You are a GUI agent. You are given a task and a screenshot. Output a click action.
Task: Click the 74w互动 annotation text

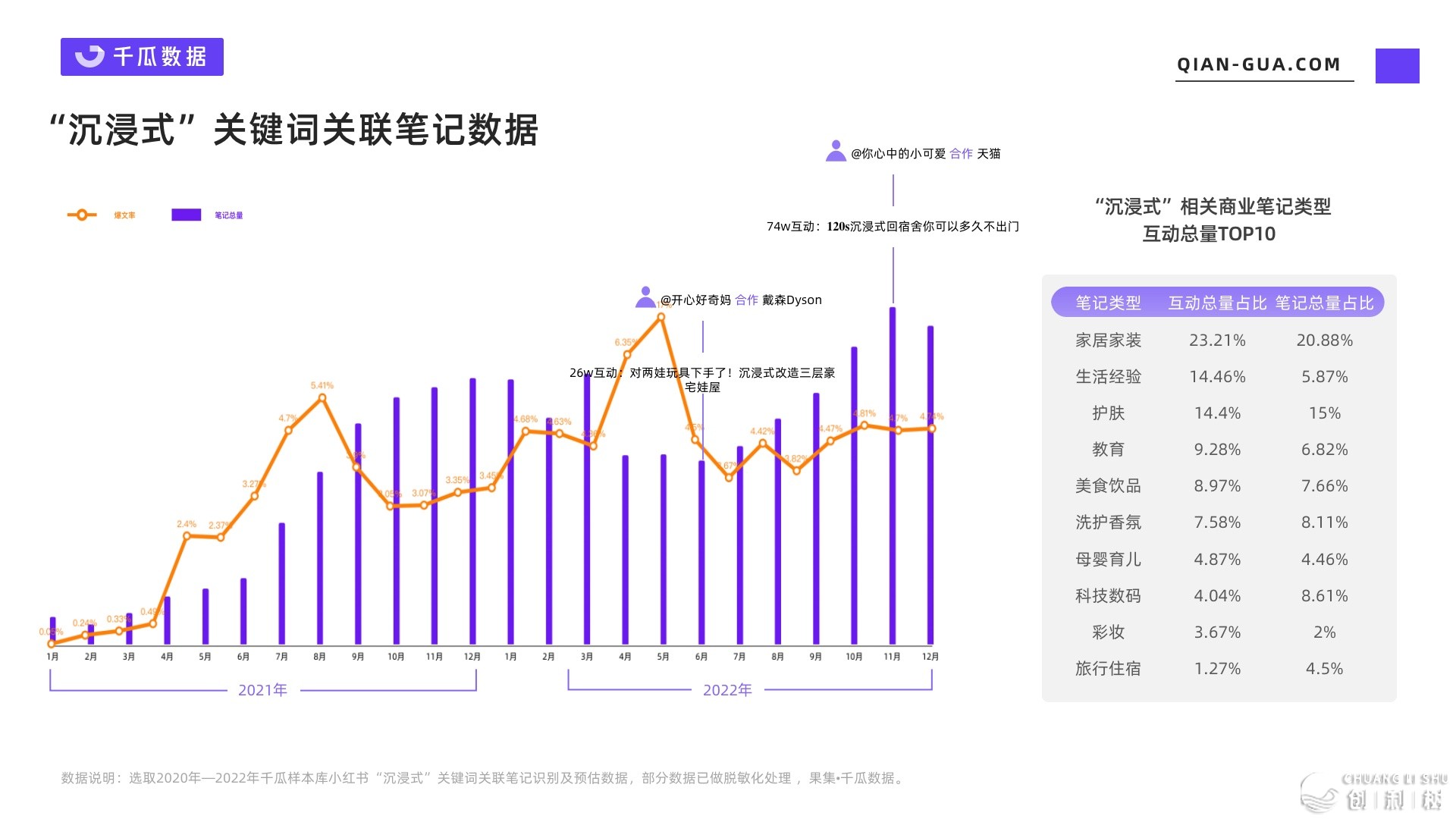[x=893, y=227]
